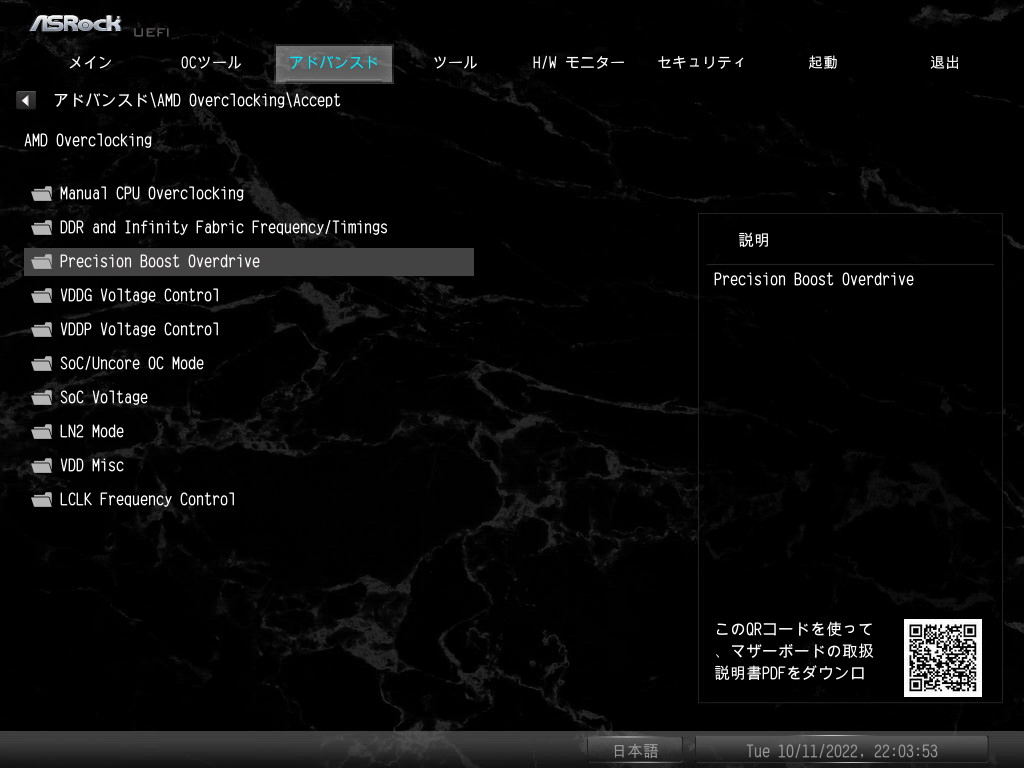
Task: Click the ASRock UEFI logo
Action: pos(99,25)
